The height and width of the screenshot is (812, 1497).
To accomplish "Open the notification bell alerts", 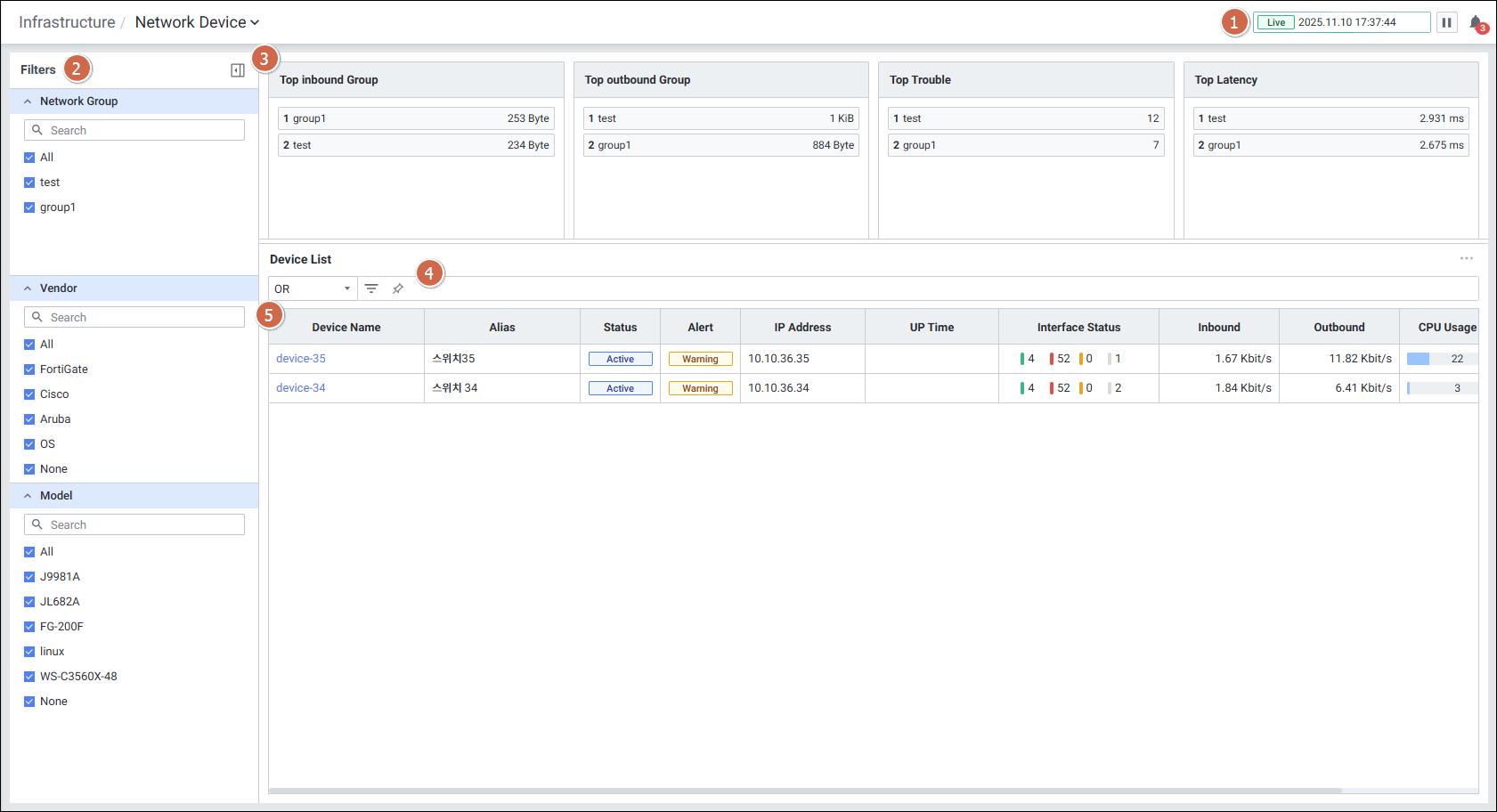I will click(x=1476, y=23).
